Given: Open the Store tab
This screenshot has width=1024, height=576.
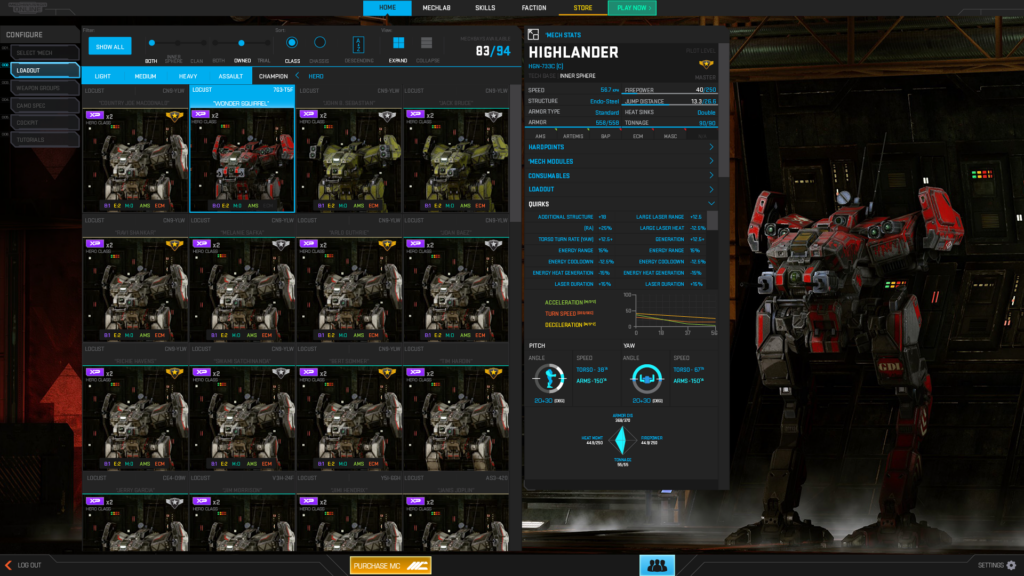Looking at the screenshot, I should [x=583, y=8].
